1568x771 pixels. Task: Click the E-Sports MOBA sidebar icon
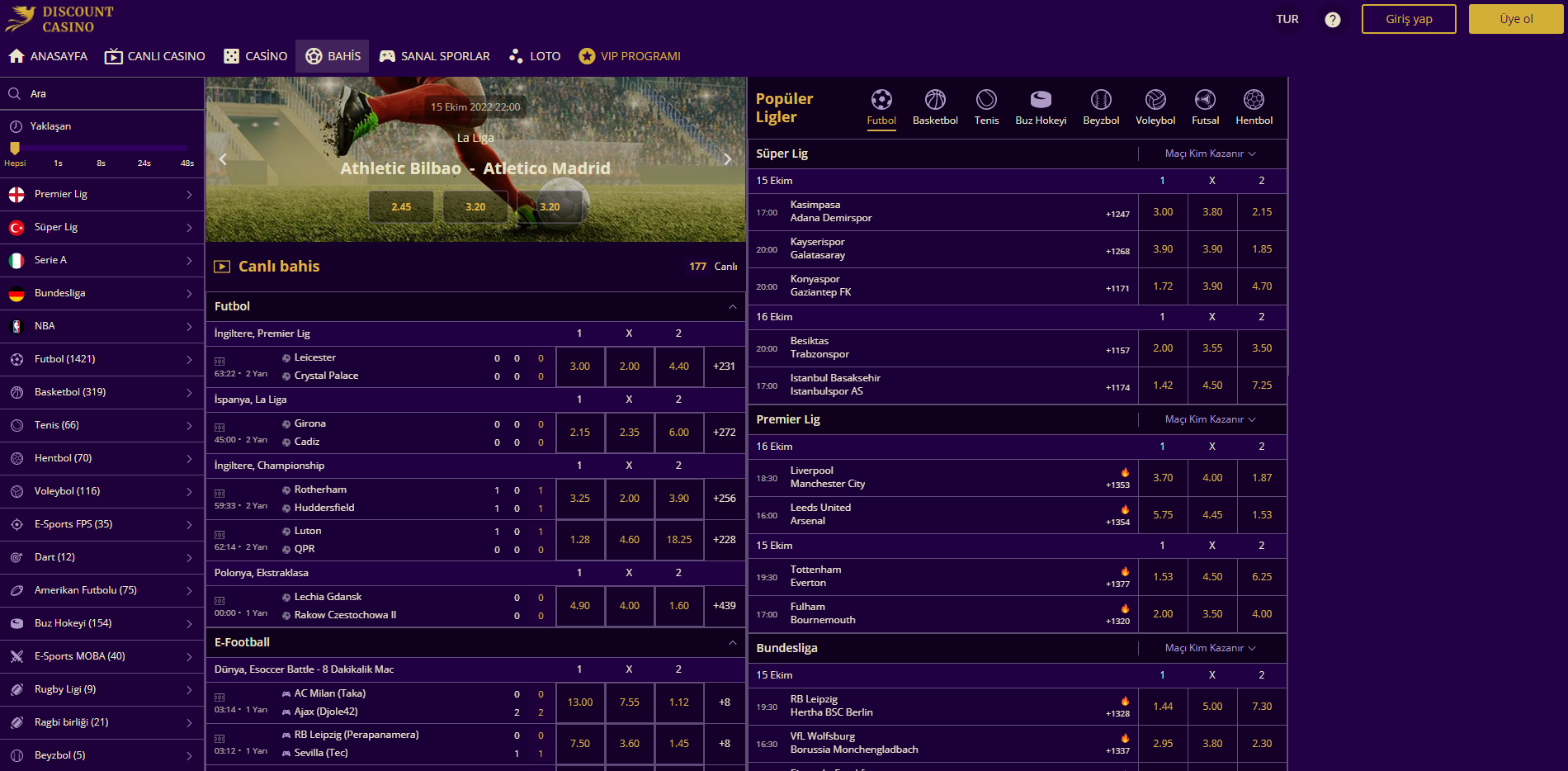click(17, 656)
